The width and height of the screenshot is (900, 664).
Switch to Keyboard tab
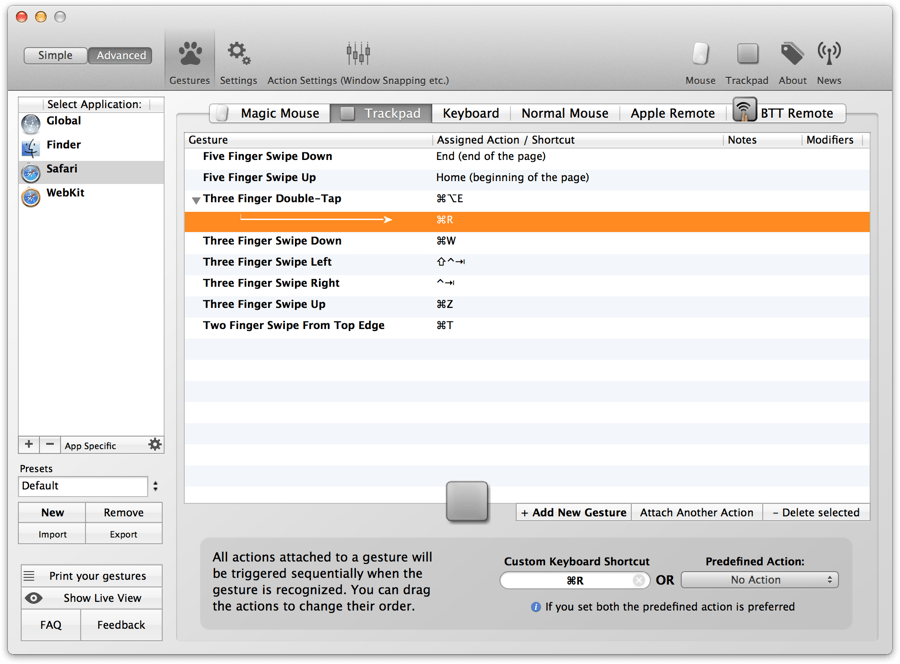tap(471, 113)
